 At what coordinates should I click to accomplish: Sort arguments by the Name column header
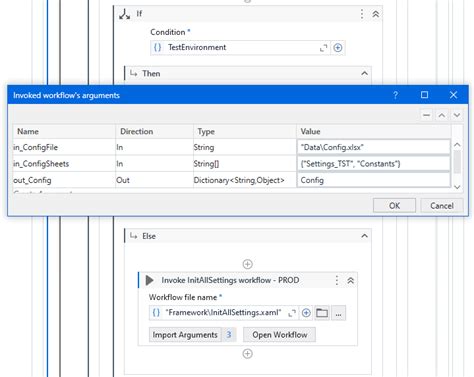point(64,131)
